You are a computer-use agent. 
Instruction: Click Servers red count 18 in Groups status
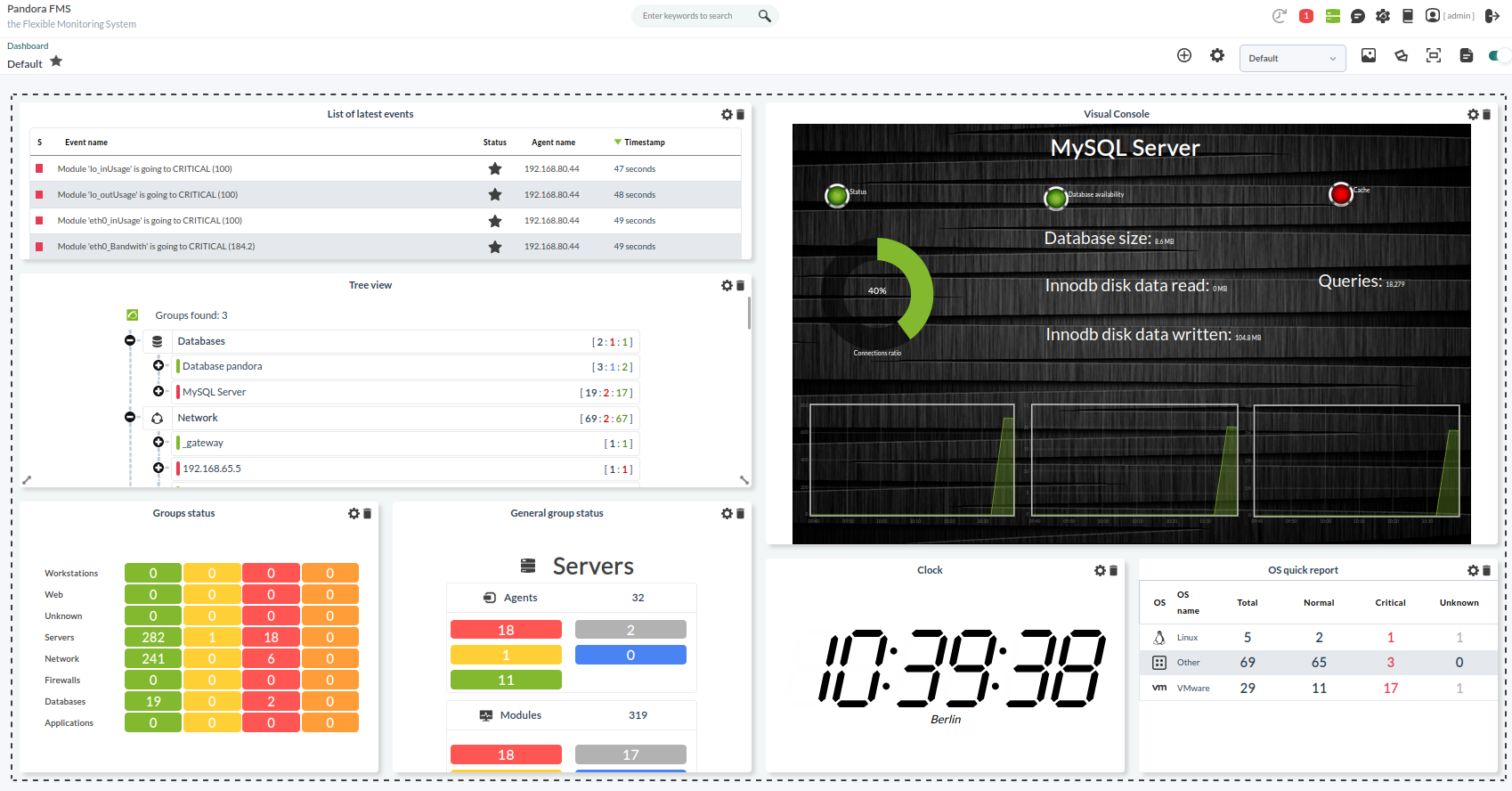271,637
